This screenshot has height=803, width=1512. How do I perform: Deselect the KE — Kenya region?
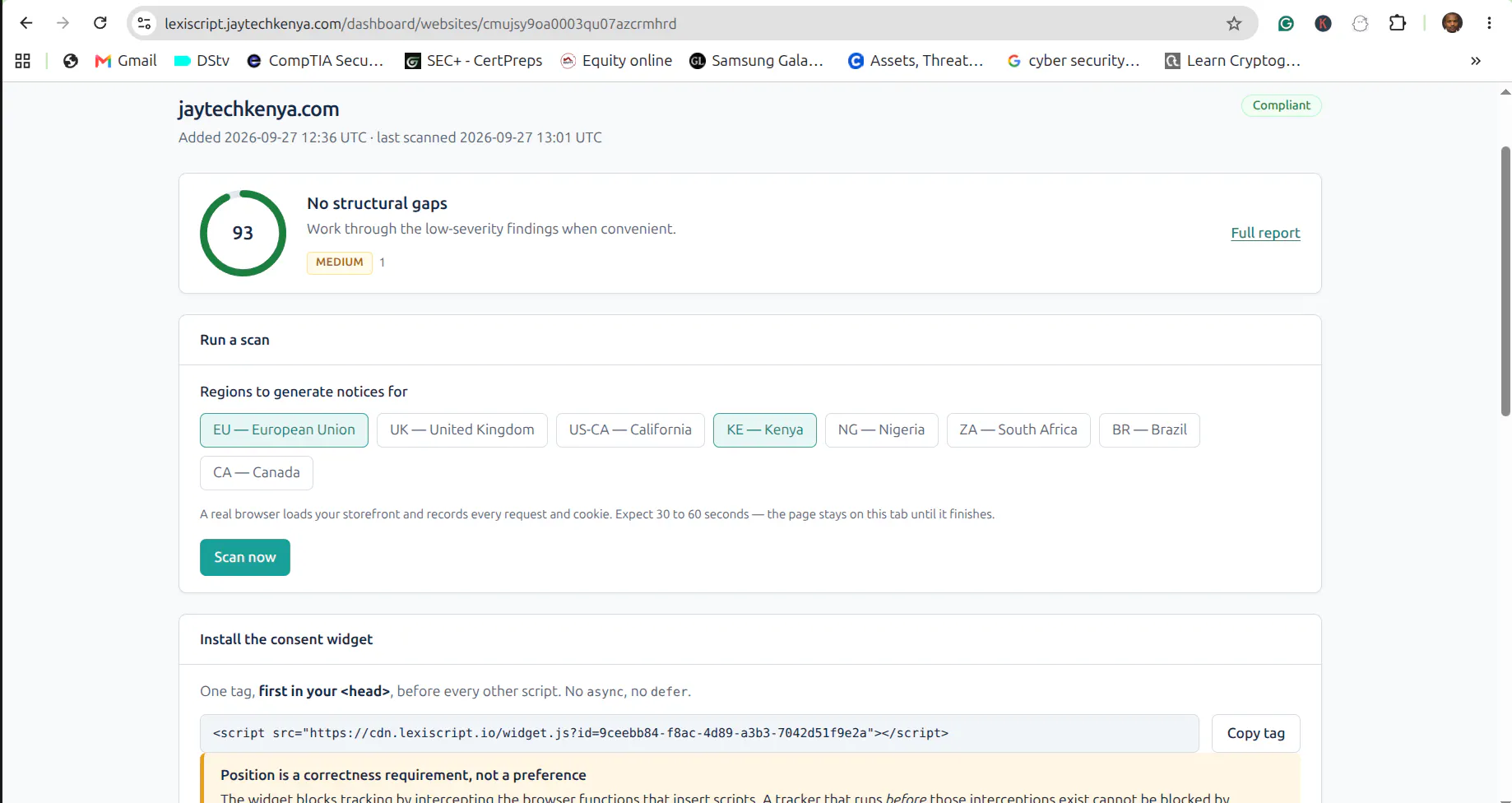(x=765, y=430)
